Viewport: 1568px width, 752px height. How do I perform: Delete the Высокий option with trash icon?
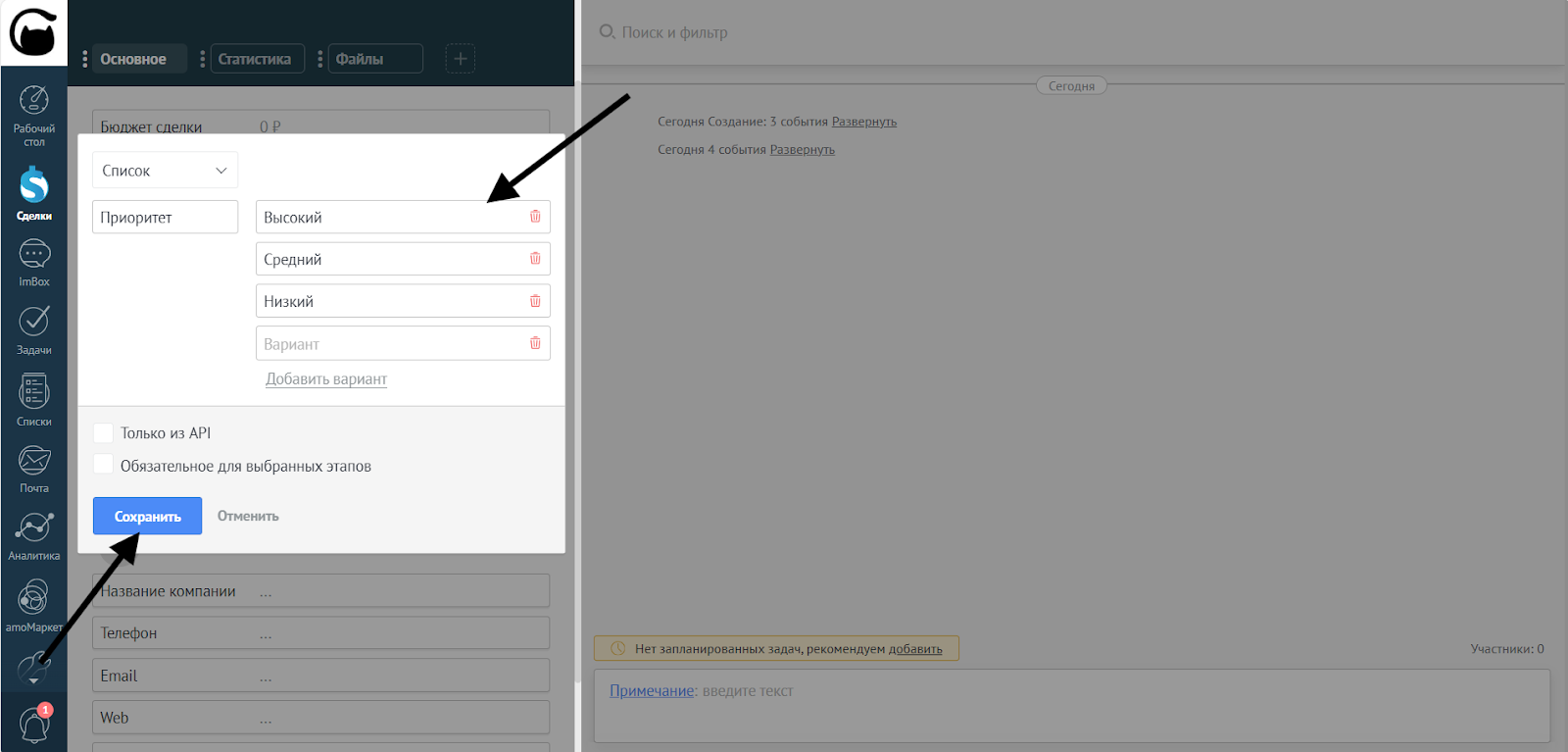point(535,217)
